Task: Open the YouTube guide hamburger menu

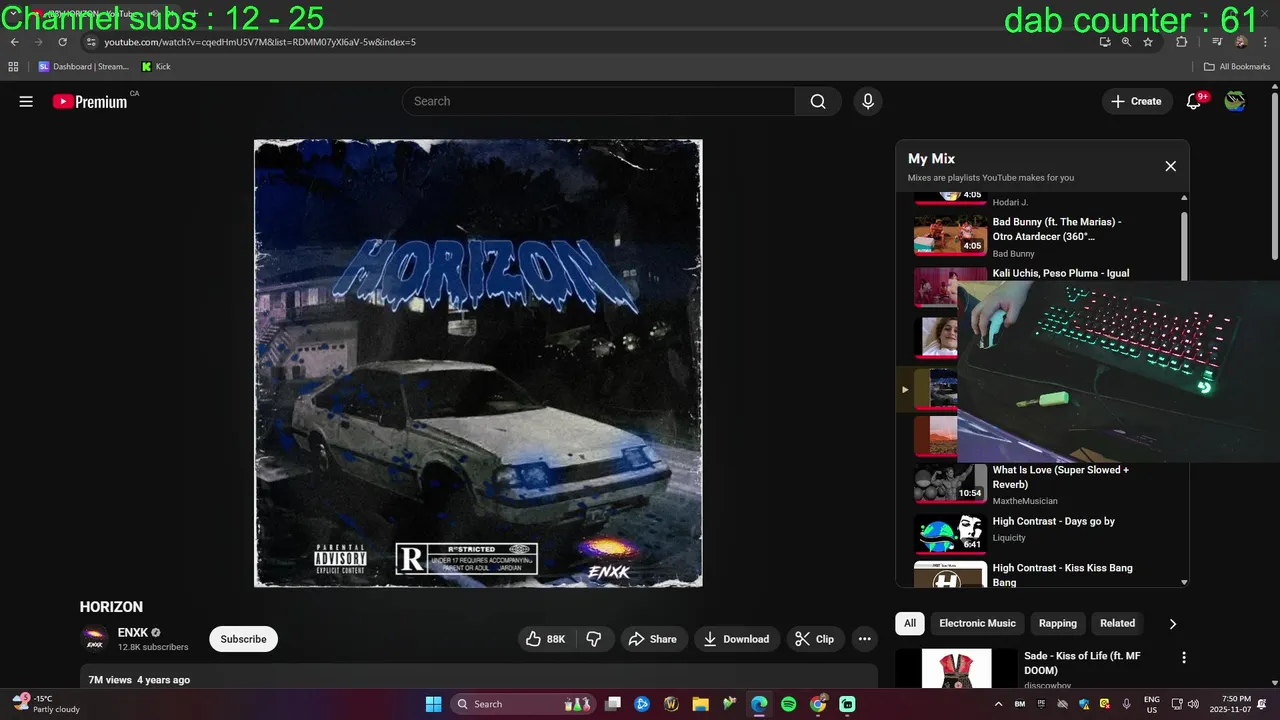Action: [26, 101]
